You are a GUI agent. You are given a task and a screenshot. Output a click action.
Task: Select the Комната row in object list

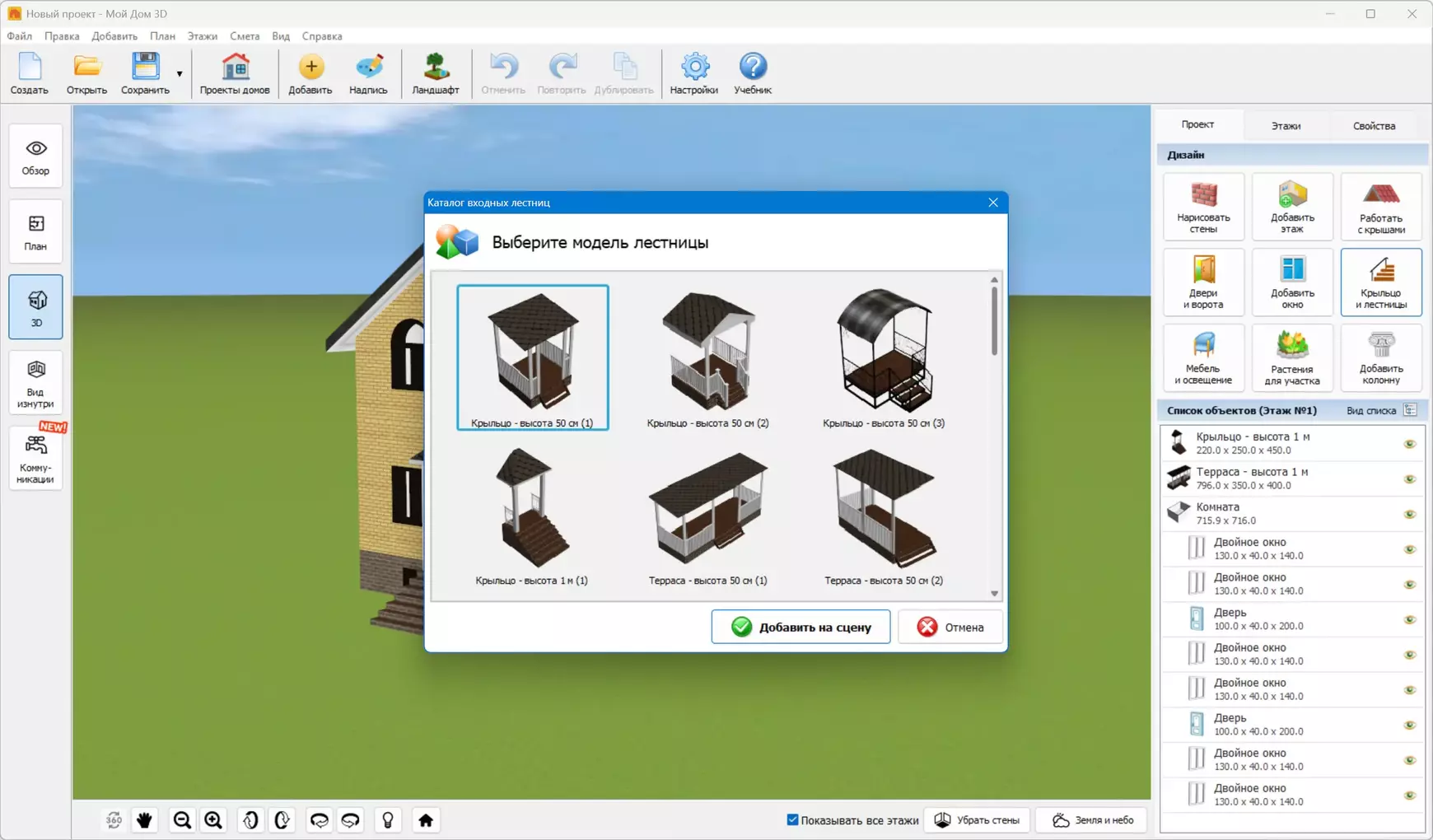pos(1292,514)
